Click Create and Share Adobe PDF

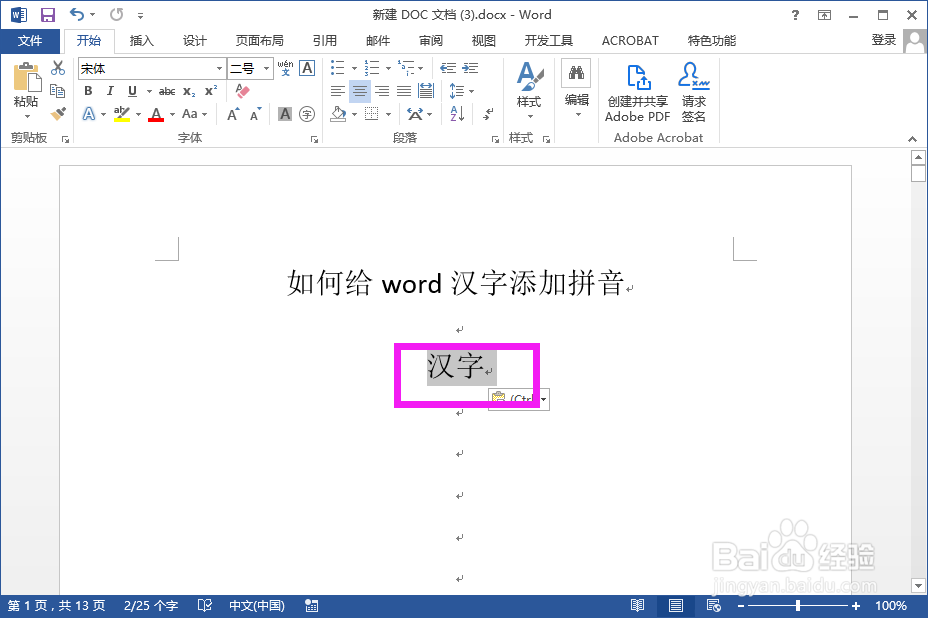click(637, 92)
